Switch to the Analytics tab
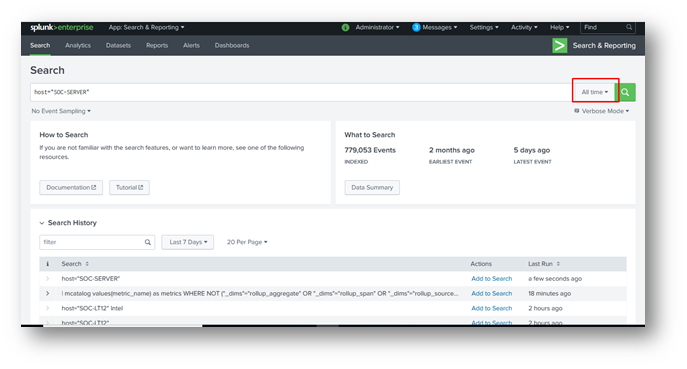 coord(78,46)
